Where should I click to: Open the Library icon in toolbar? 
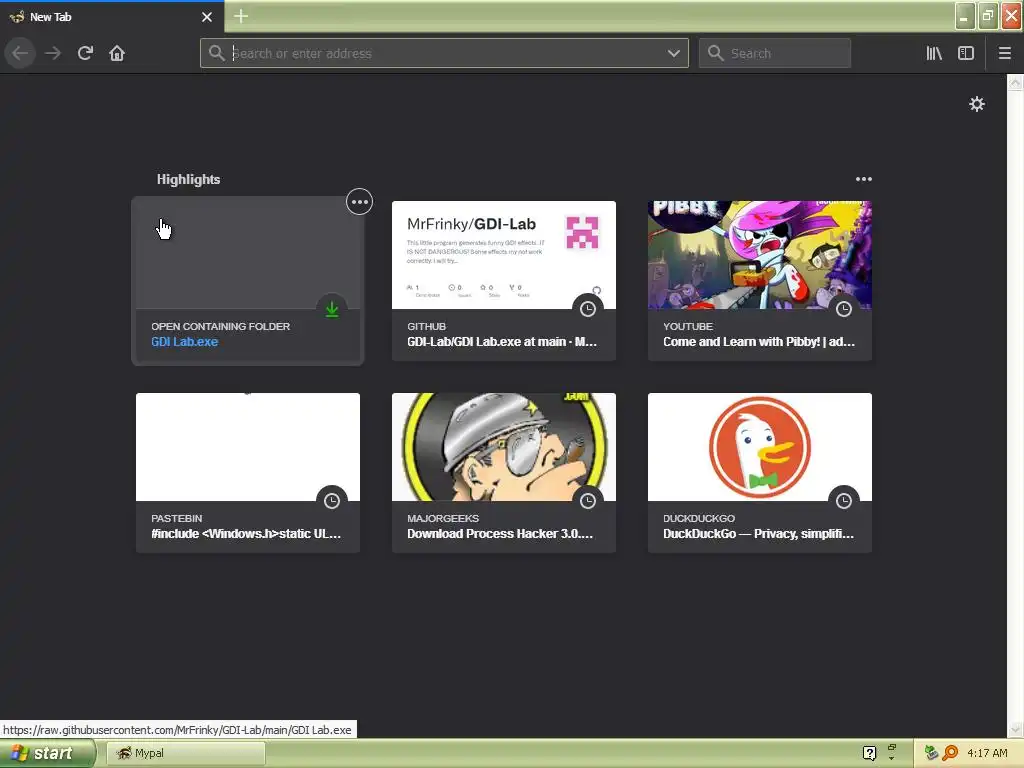click(934, 53)
